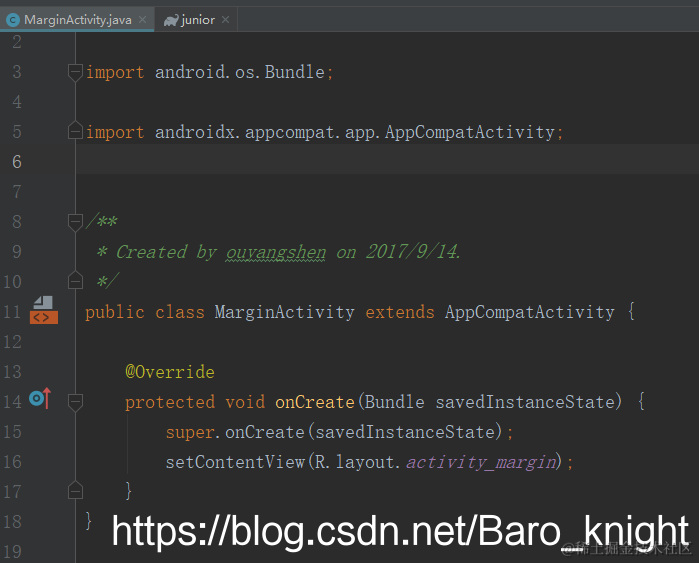Click the word Bundle in the android.os import

coord(295,72)
